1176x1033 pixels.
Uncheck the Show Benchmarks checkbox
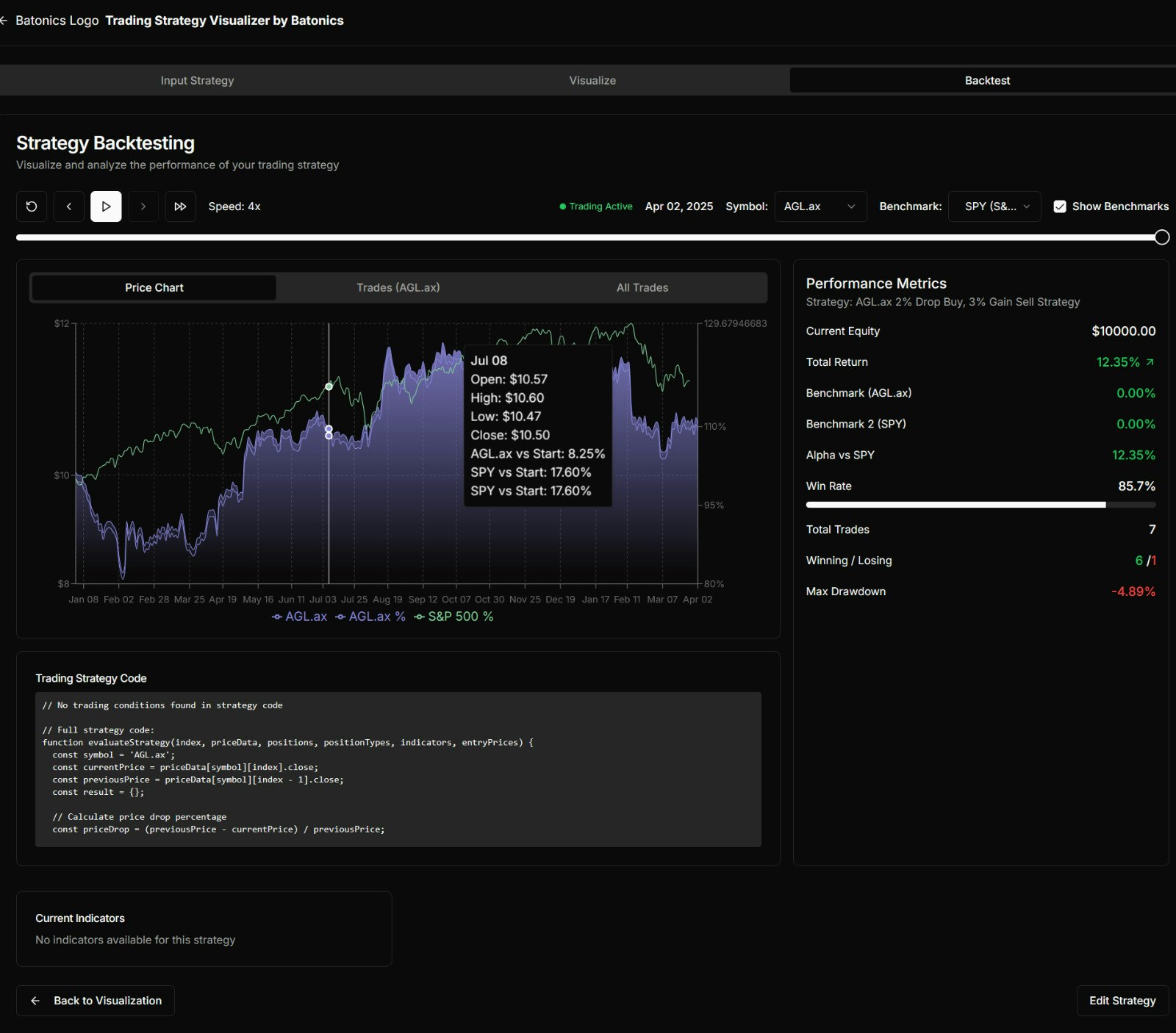point(1060,206)
